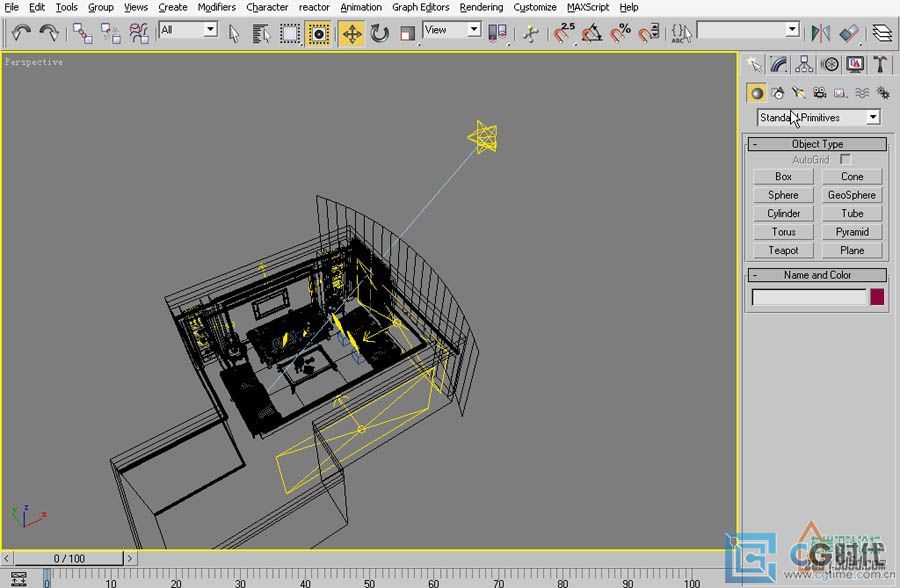
Task: Open the Graph Editors menu
Action: point(421,7)
